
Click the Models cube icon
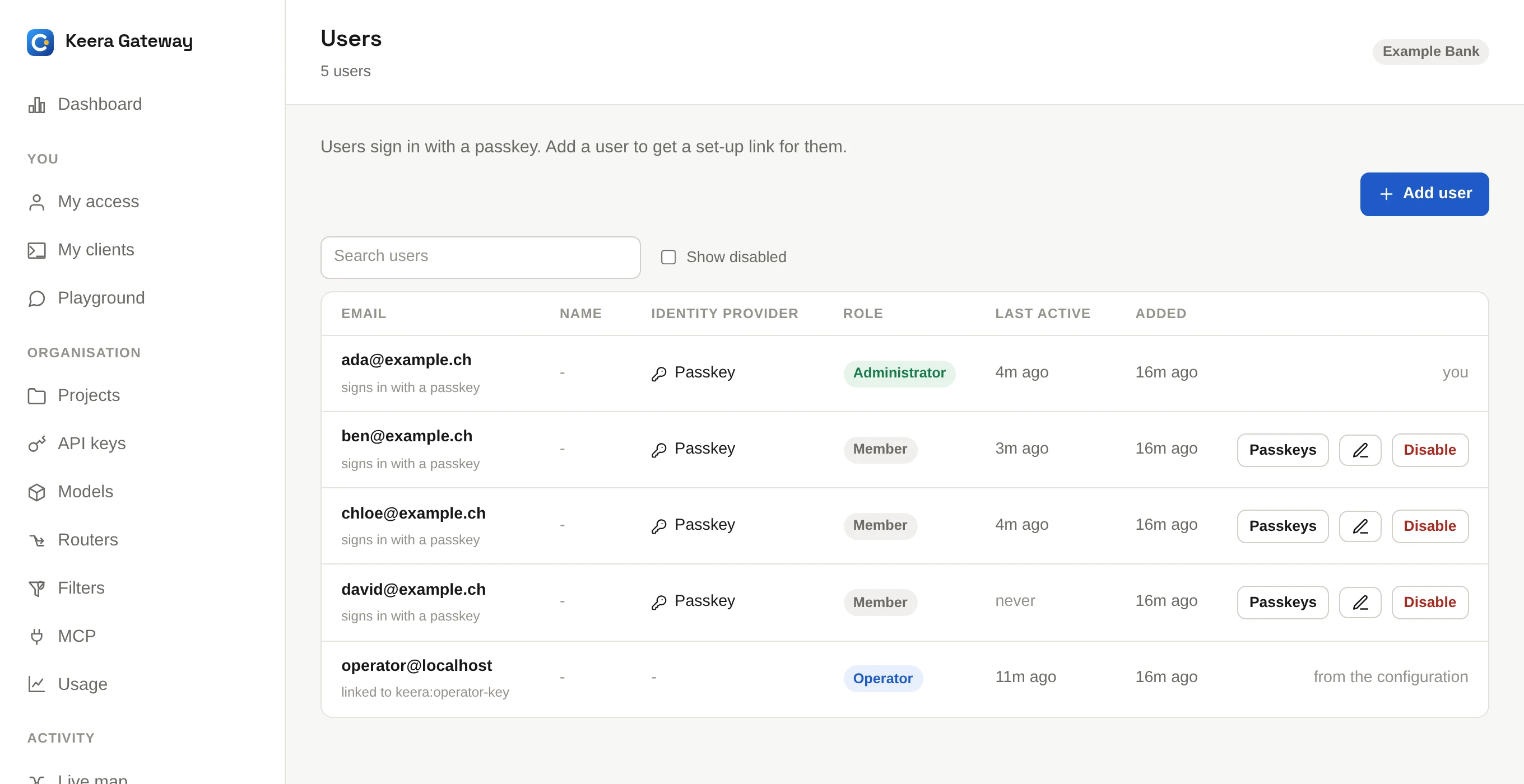pos(36,492)
